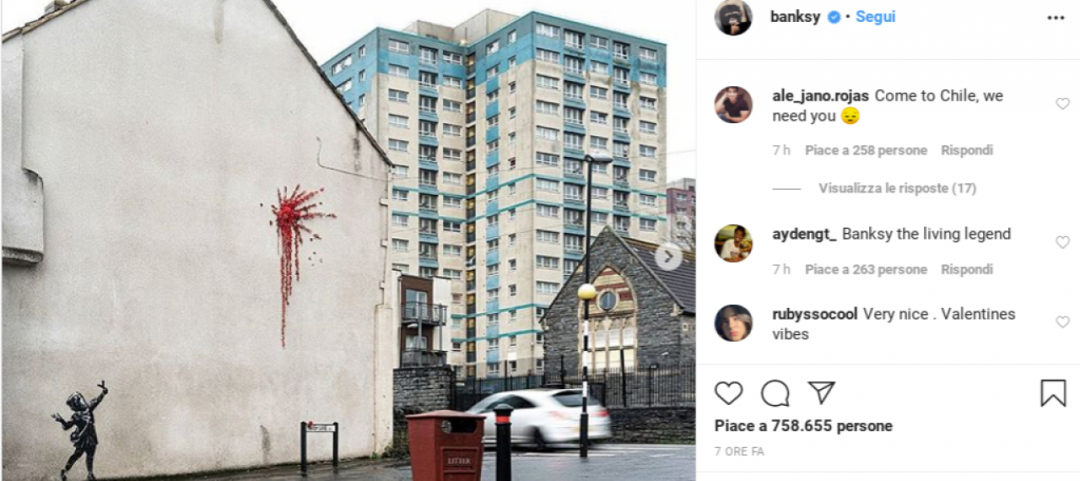Image resolution: width=1080 pixels, height=481 pixels.
Task: Go to next photo with carousel arrow
Action: (668, 257)
